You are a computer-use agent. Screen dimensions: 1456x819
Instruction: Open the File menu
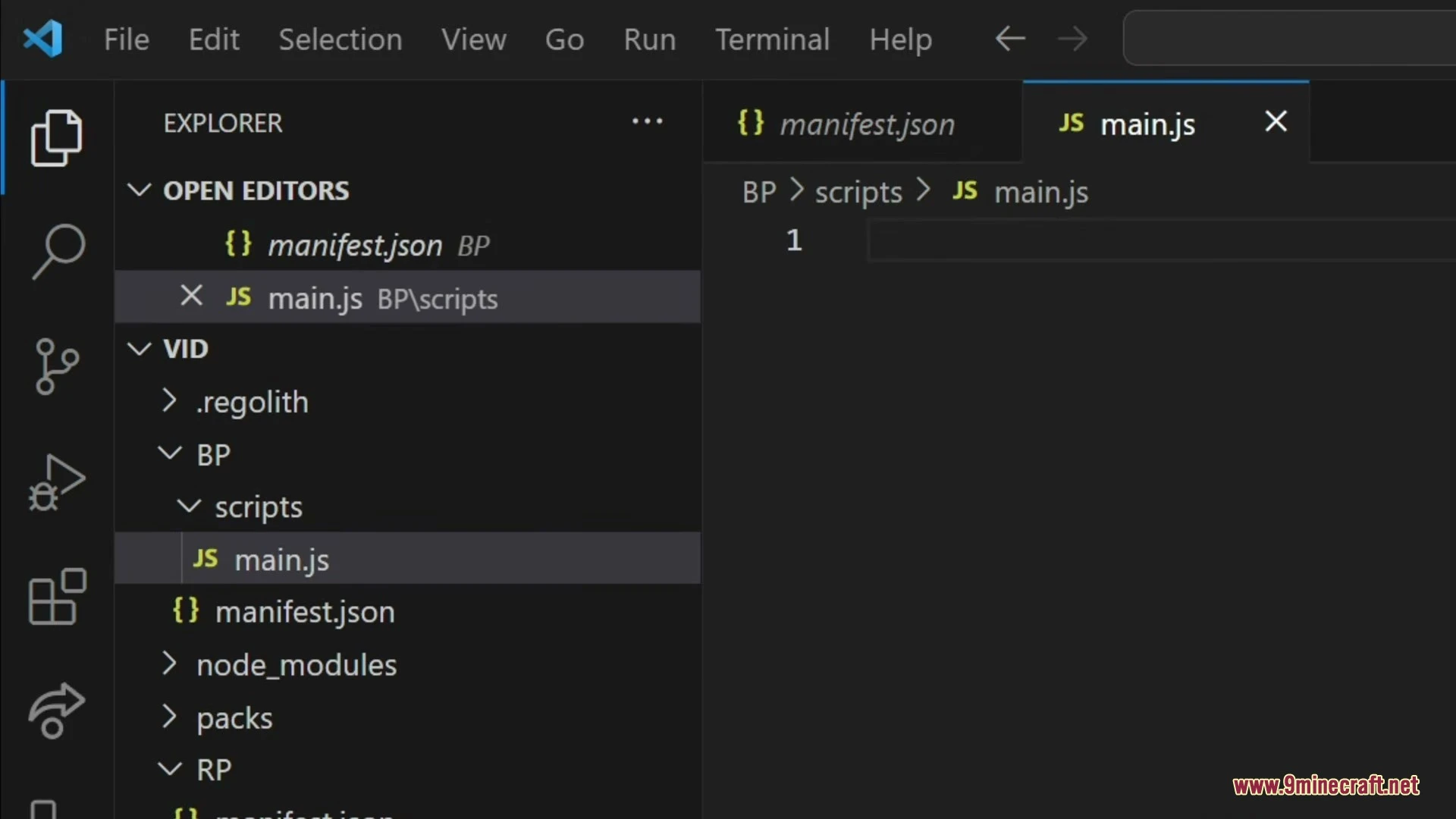coord(127,39)
